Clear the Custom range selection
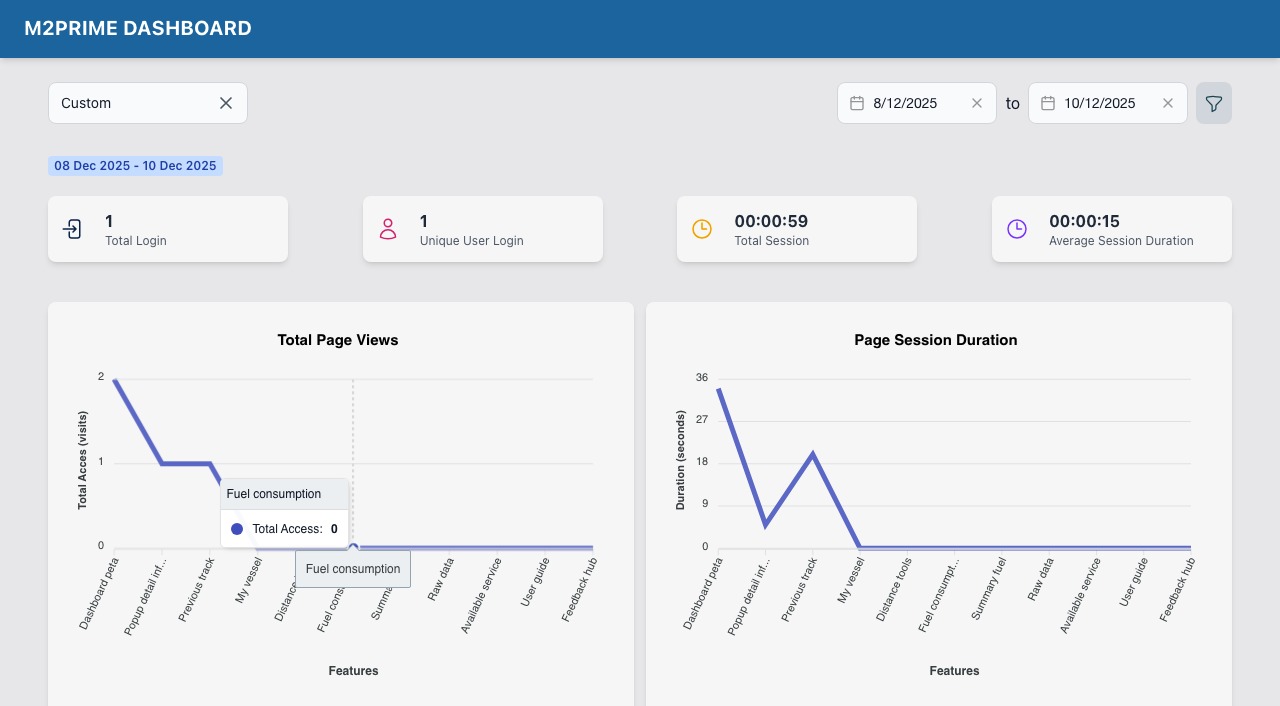This screenshot has width=1280, height=706. [x=226, y=103]
